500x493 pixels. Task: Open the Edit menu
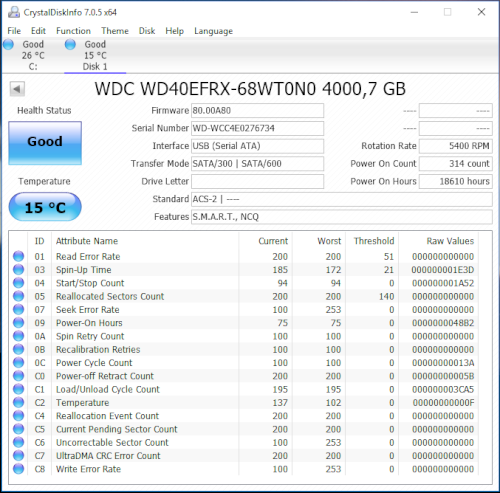pos(38,31)
